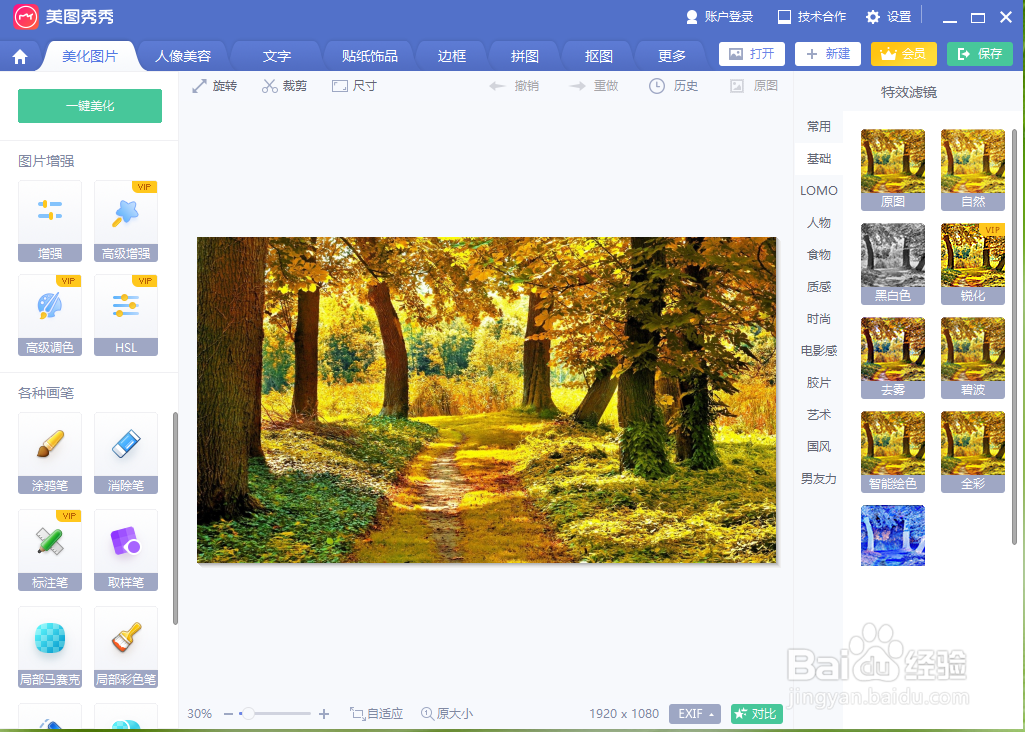Switch to the 贴纸饰品 tab

369,56
